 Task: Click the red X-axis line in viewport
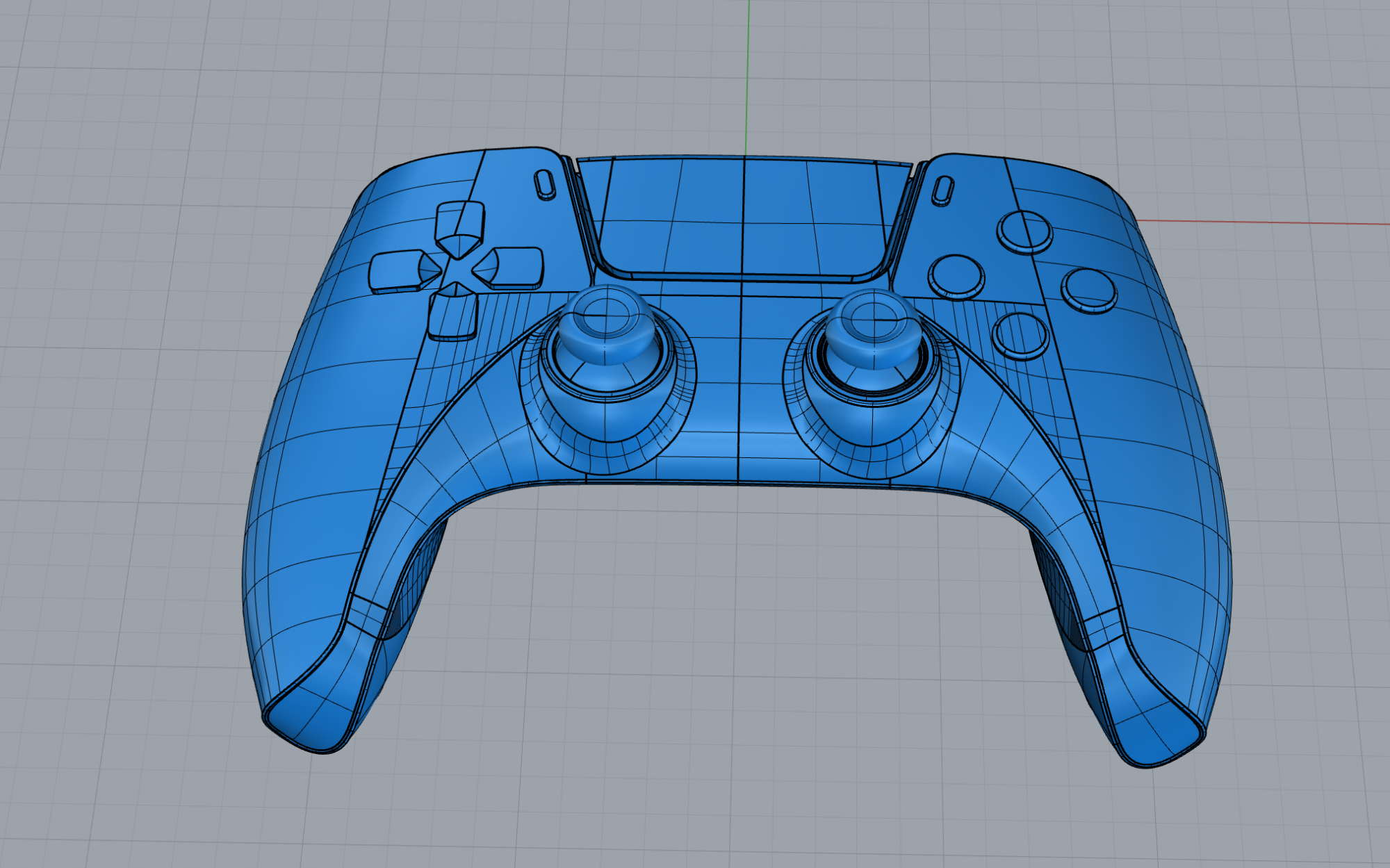coord(1261,222)
